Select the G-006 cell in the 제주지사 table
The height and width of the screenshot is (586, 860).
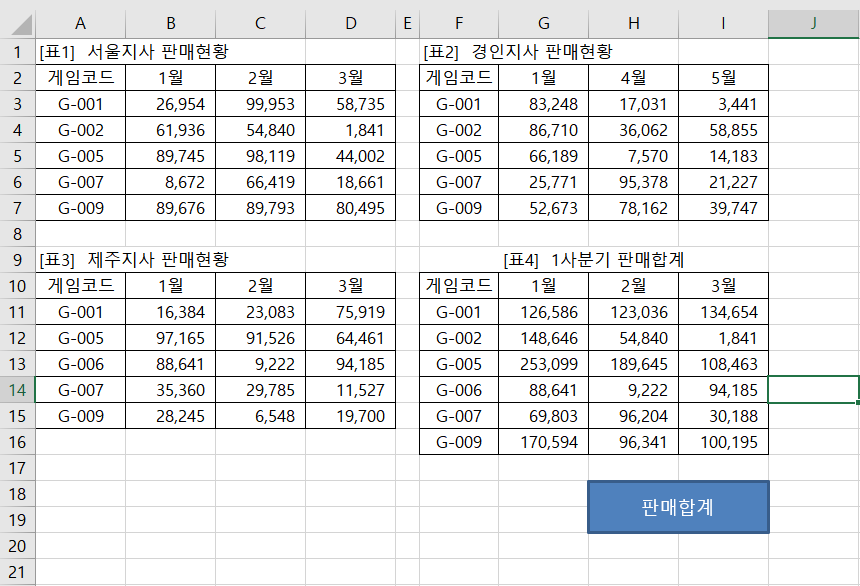tap(80, 364)
